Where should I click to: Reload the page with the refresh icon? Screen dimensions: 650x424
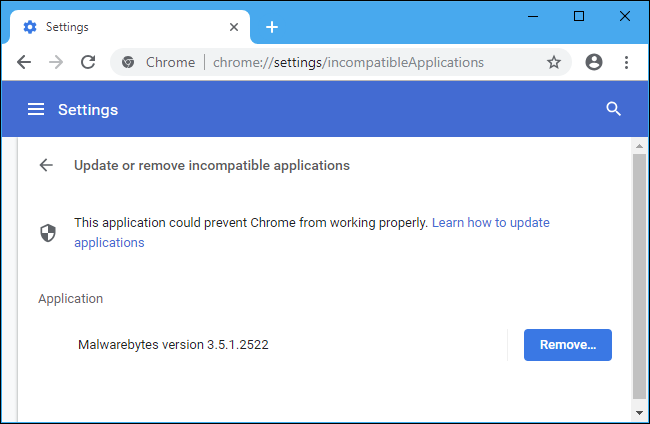[x=88, y=62]
